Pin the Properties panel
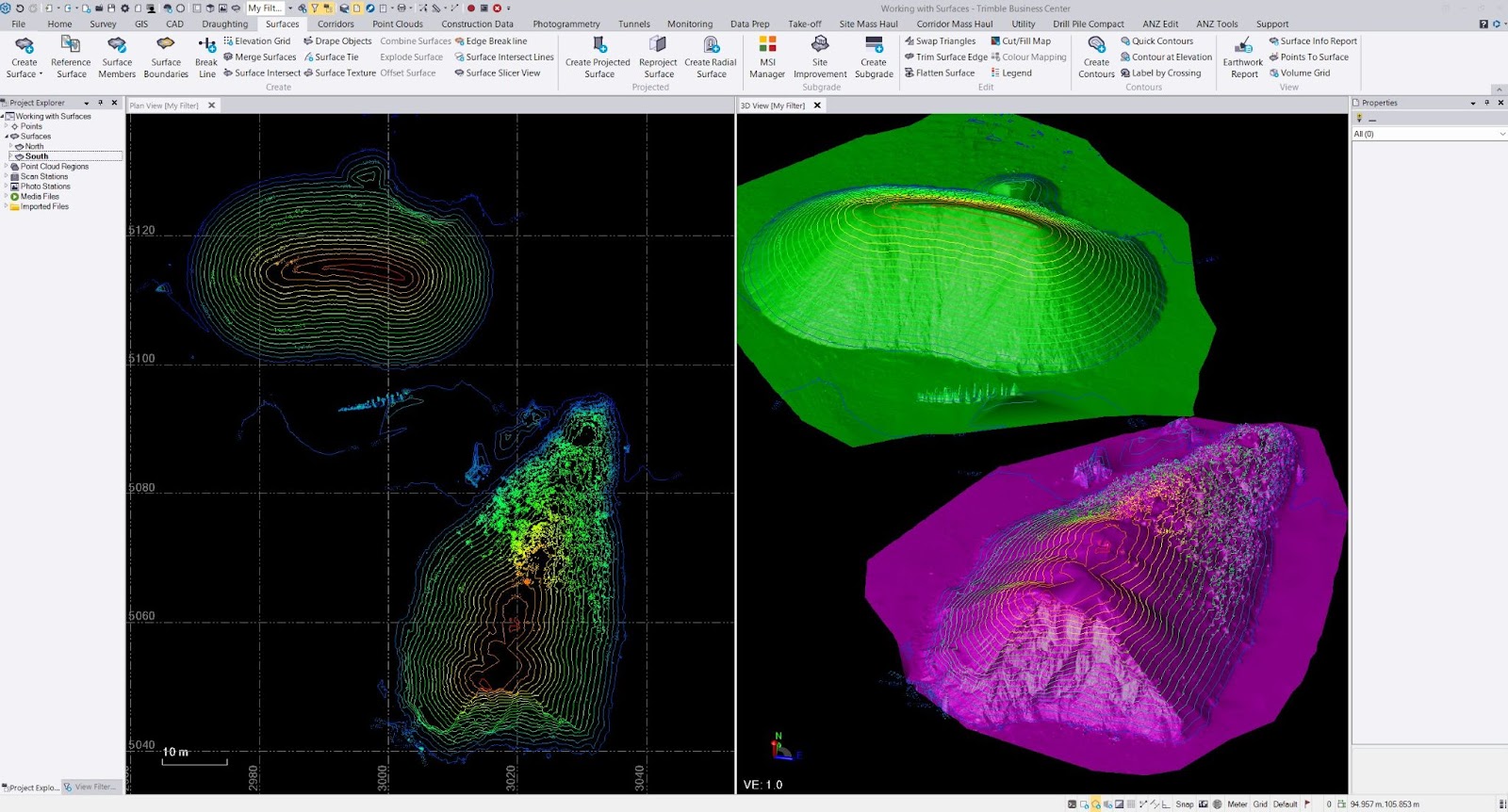Screen dimensions: 1508x812 pyautogui.click(x=1487, y=103)
